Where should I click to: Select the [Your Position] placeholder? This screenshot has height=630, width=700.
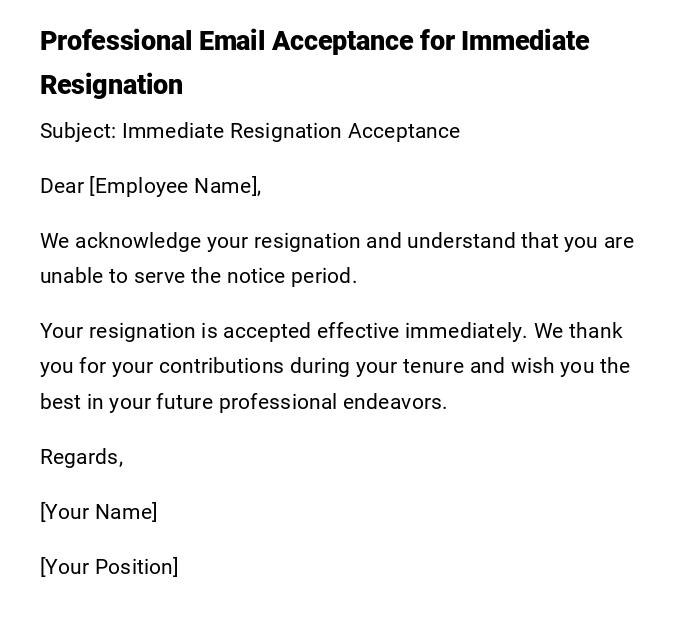coord(109,567)
